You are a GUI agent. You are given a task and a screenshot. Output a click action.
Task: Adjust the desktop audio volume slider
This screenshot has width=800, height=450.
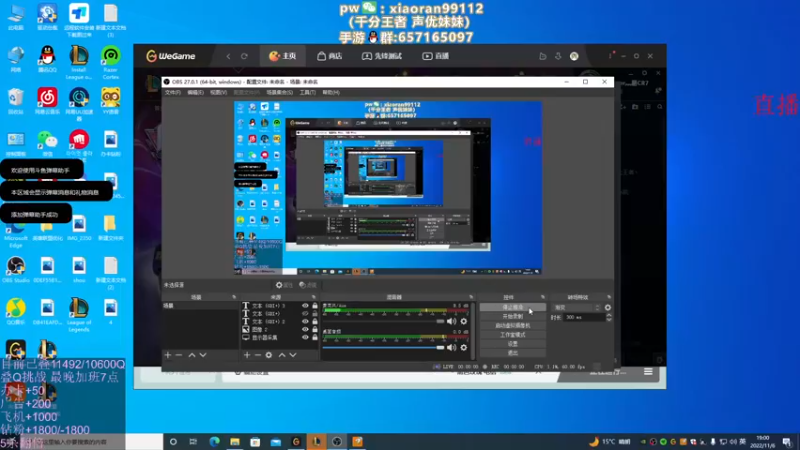[x=383, y=347]
